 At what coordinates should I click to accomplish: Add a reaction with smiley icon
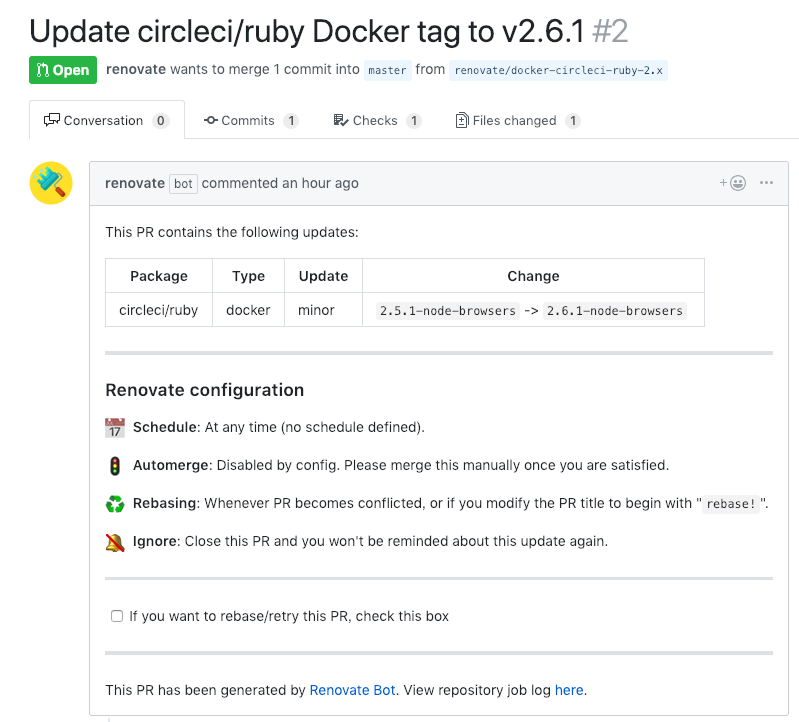click(x=733, y=183)
